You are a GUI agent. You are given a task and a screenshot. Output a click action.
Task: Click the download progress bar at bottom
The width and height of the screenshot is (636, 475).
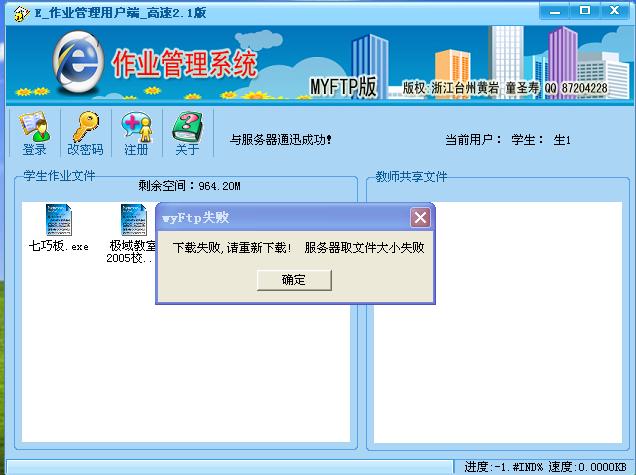[230, 467]
